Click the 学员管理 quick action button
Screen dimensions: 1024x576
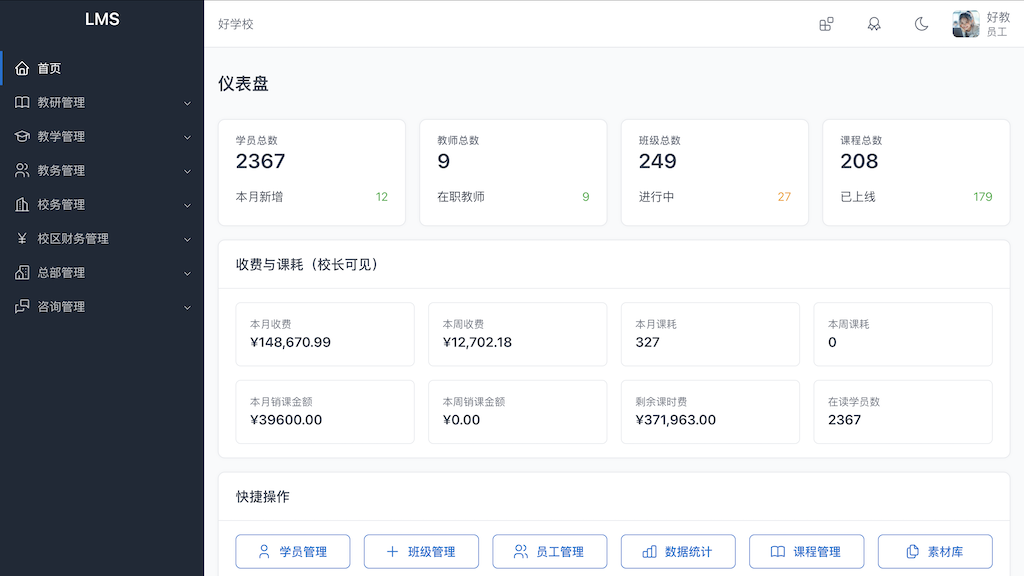[292, 550]
